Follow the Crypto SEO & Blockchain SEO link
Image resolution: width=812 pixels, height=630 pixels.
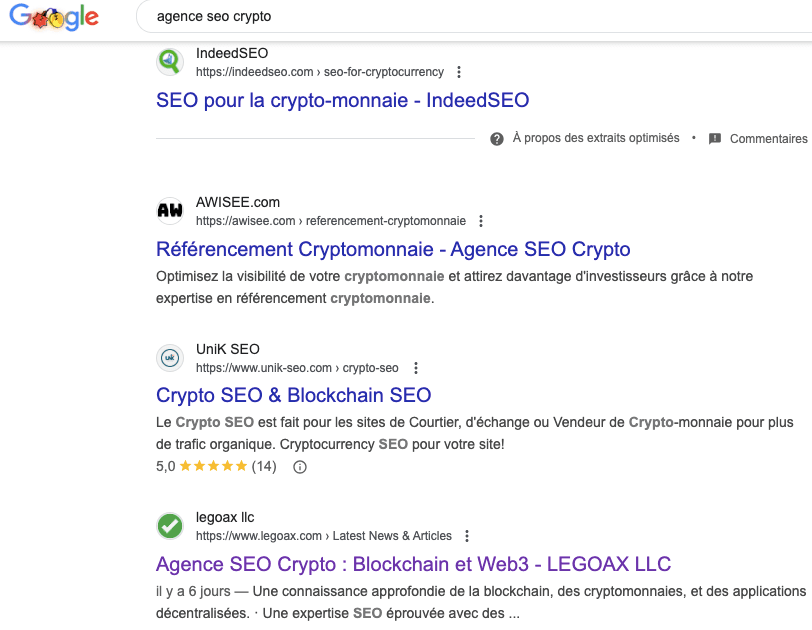(293, 395)
